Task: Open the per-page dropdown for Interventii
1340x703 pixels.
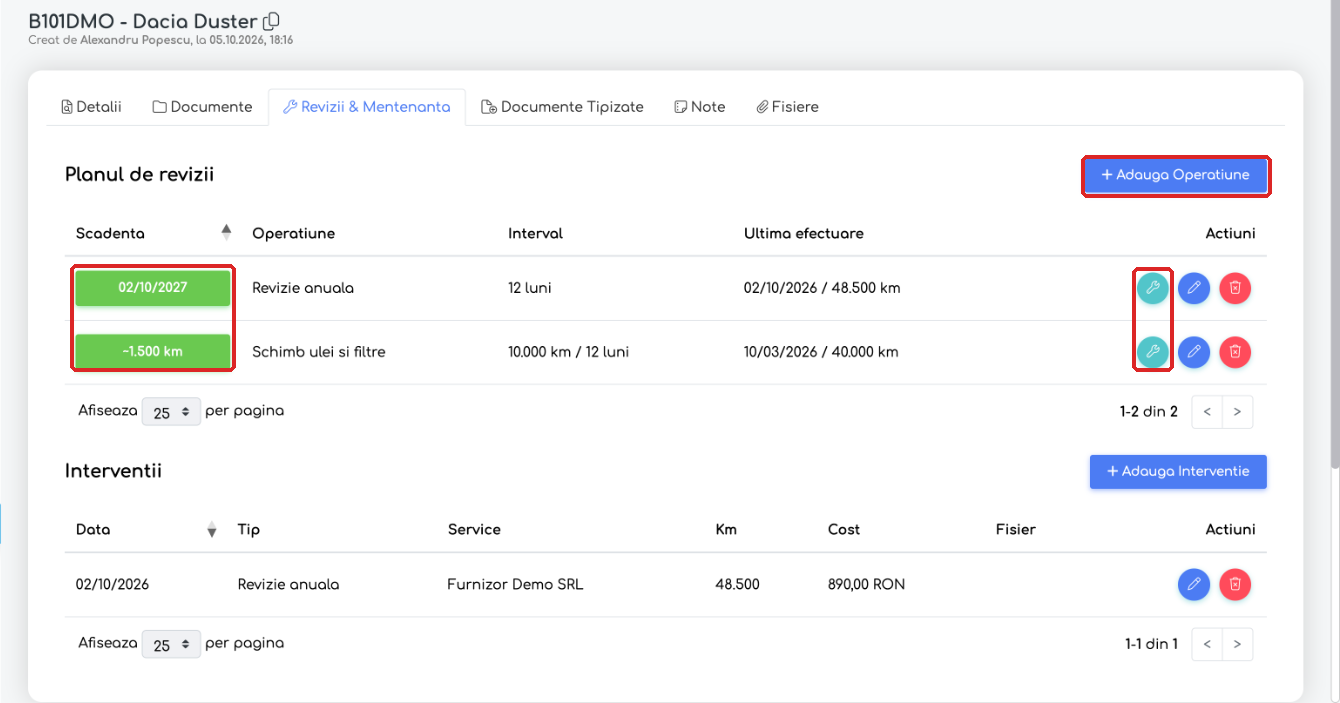Action: (171, 644)
